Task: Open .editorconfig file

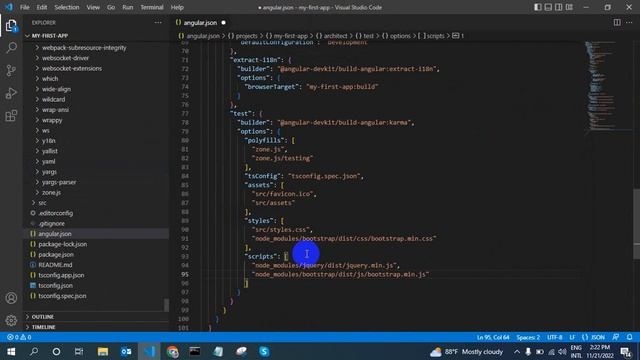Action: pyautogui.click(x=56, y=213)
